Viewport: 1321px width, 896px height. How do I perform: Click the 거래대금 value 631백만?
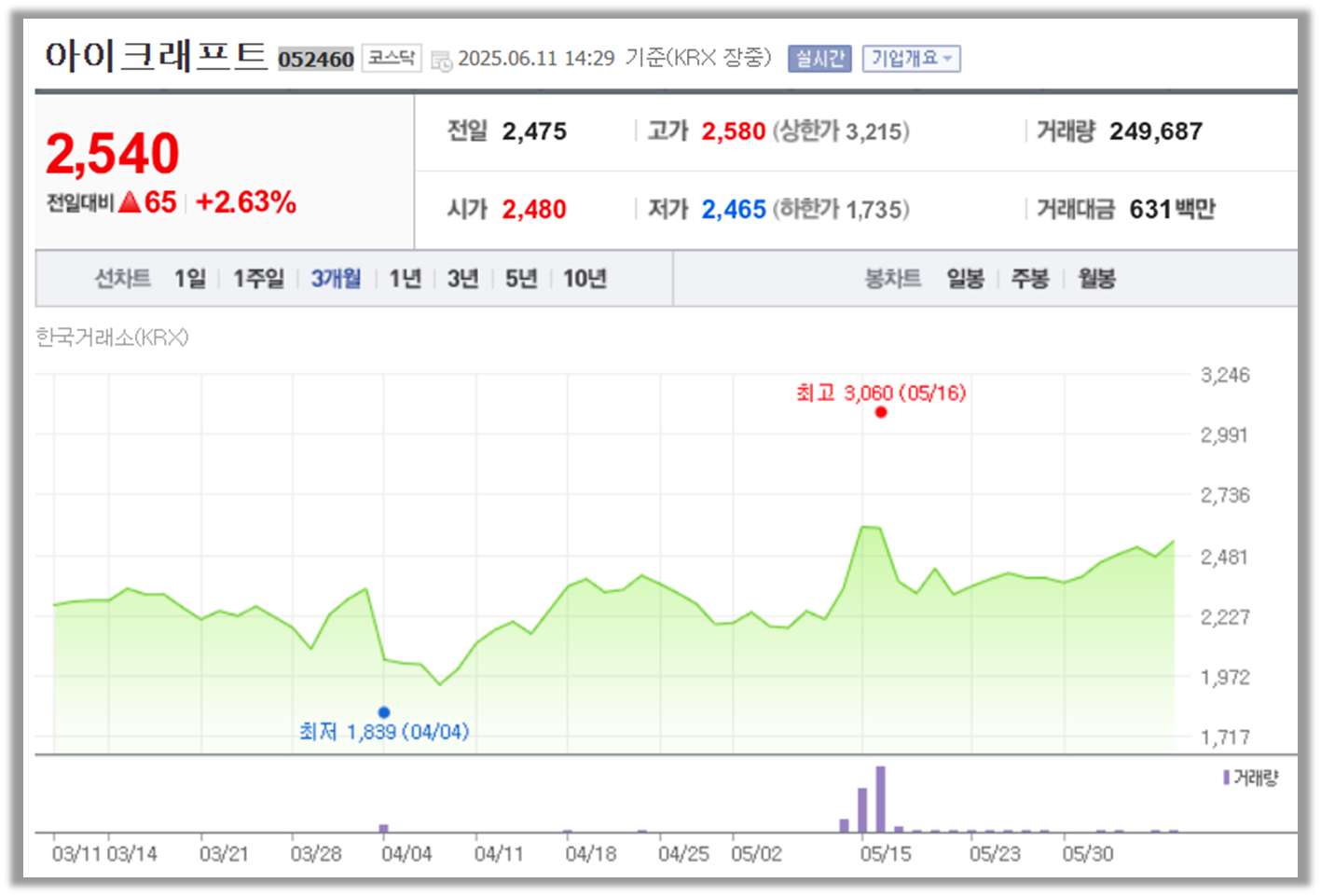click(x=1172, y=209)
